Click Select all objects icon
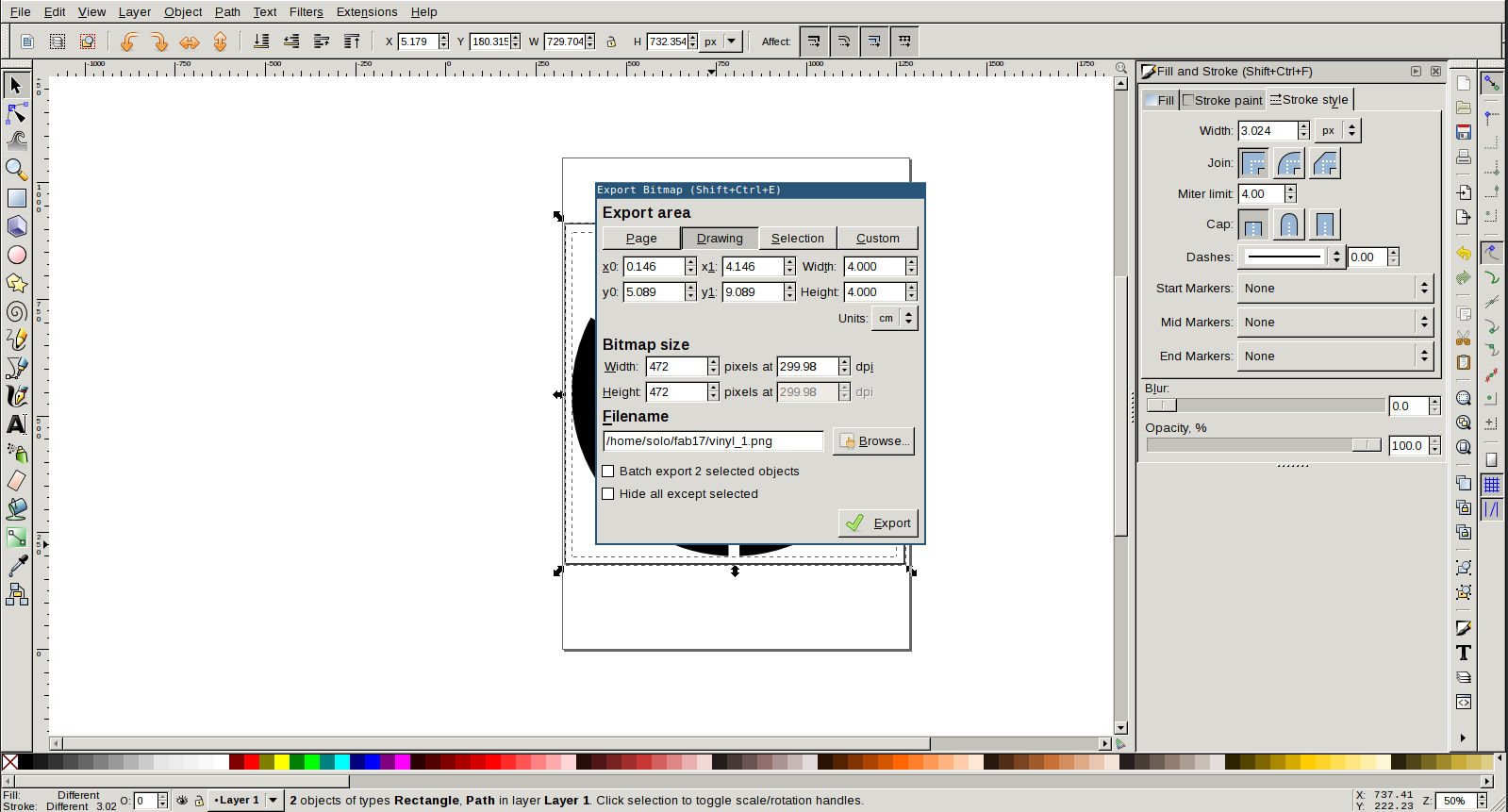 tap(27, 41)
